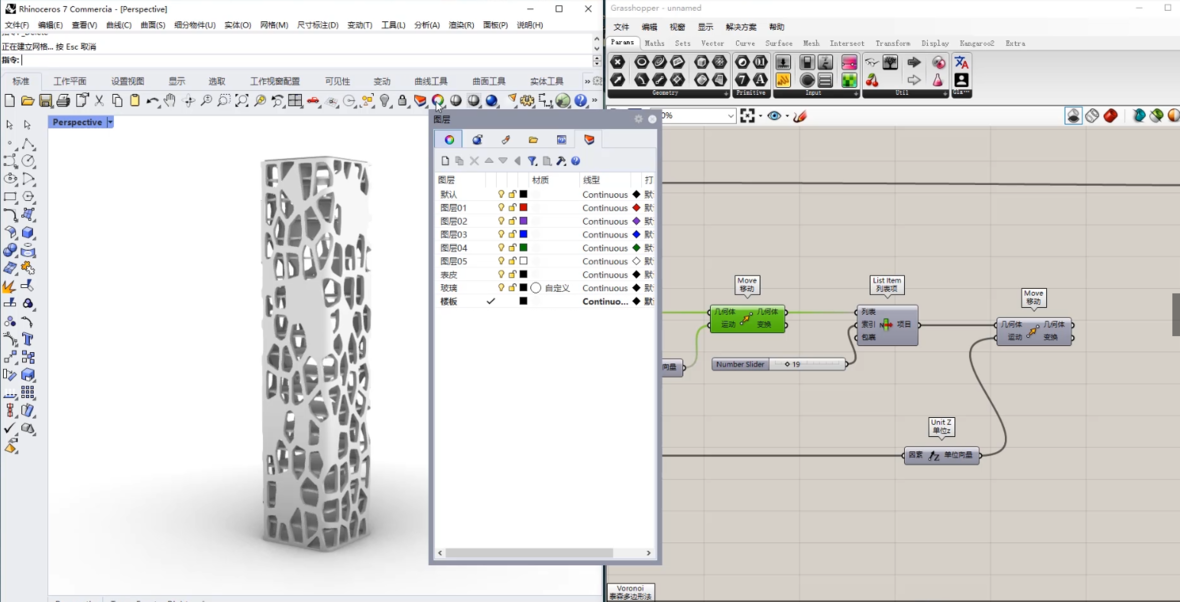The image size is (1180, 602).
Task: Open a file with the folder icon
Action: coord(27,100)
